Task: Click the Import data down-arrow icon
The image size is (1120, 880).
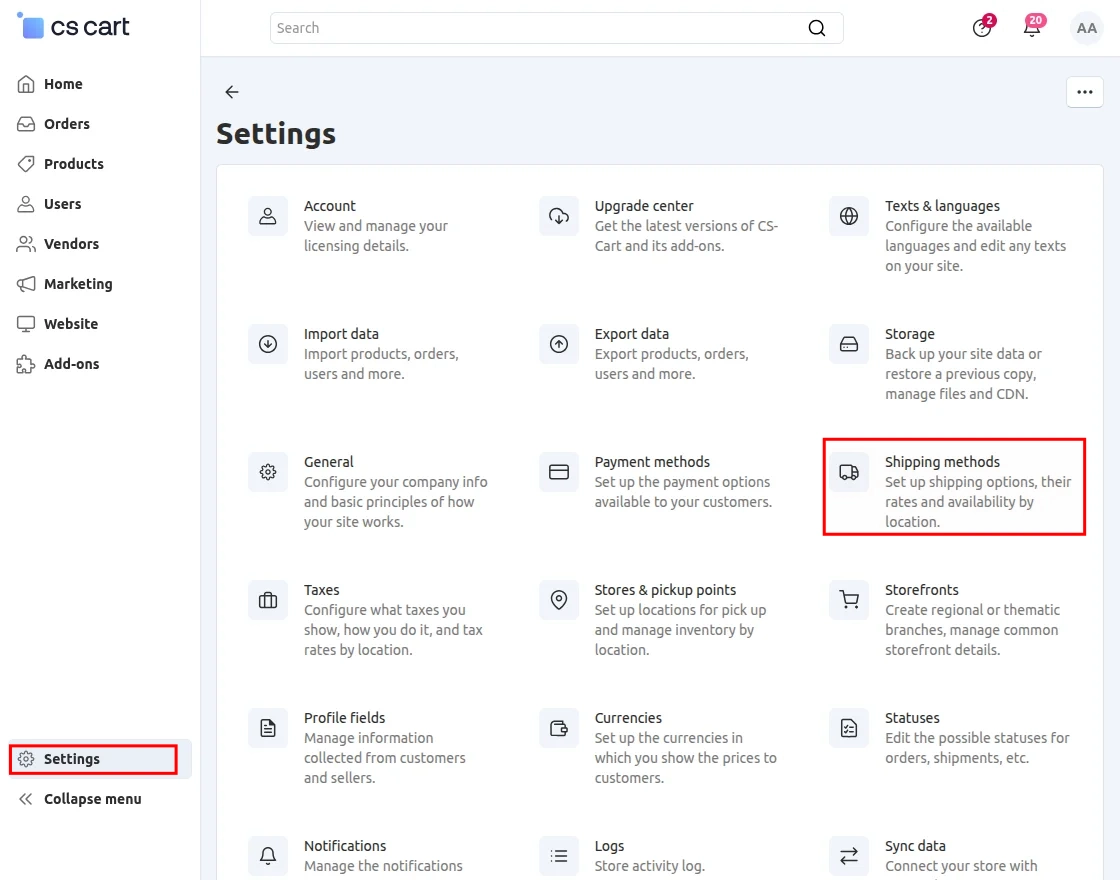Action: 268,344
